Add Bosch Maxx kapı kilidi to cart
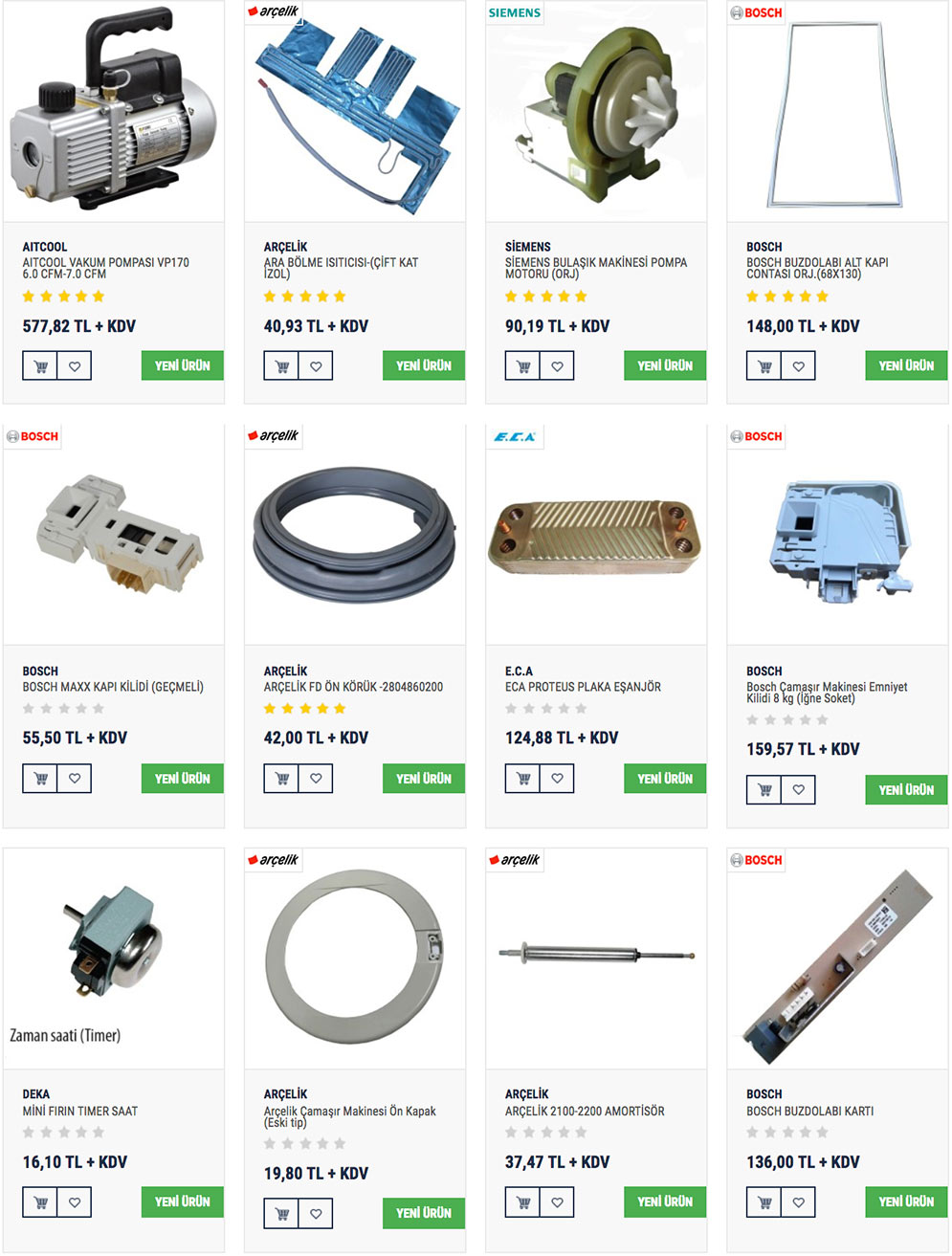952x1256 pixels. pyautogui.click(x=40, y=779)
